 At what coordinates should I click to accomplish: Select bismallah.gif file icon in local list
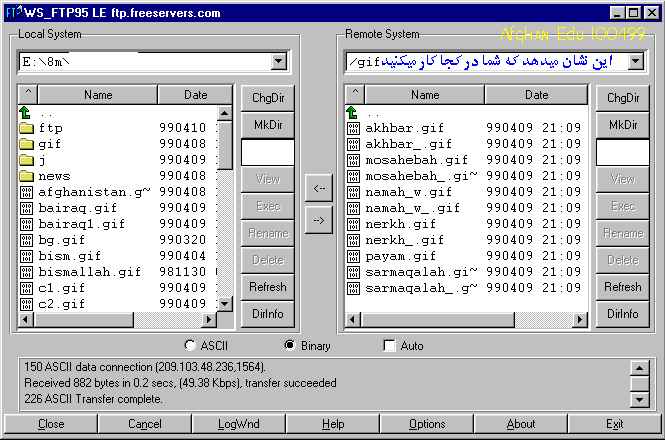tap(27, 272)
